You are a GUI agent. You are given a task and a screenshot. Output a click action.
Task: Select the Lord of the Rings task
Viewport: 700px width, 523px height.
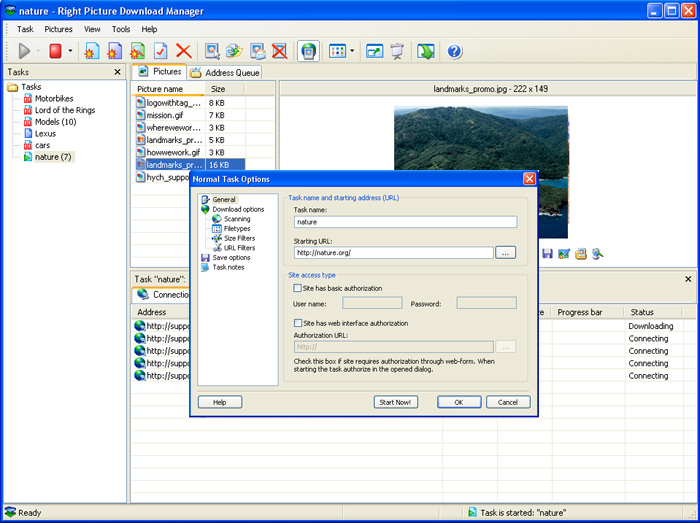[65, 110]
